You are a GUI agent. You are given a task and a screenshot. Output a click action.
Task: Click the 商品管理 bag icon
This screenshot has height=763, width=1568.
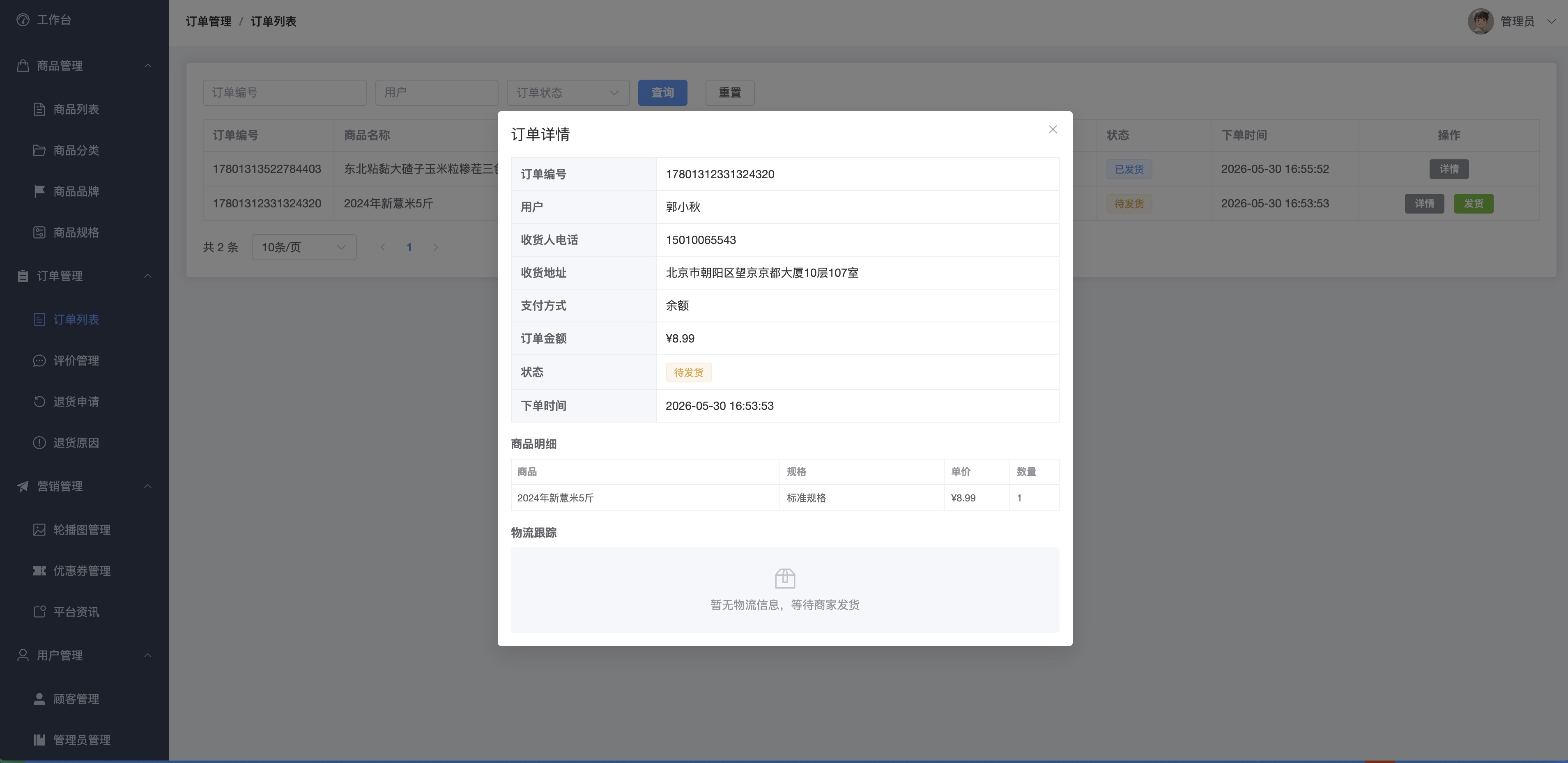23,66
